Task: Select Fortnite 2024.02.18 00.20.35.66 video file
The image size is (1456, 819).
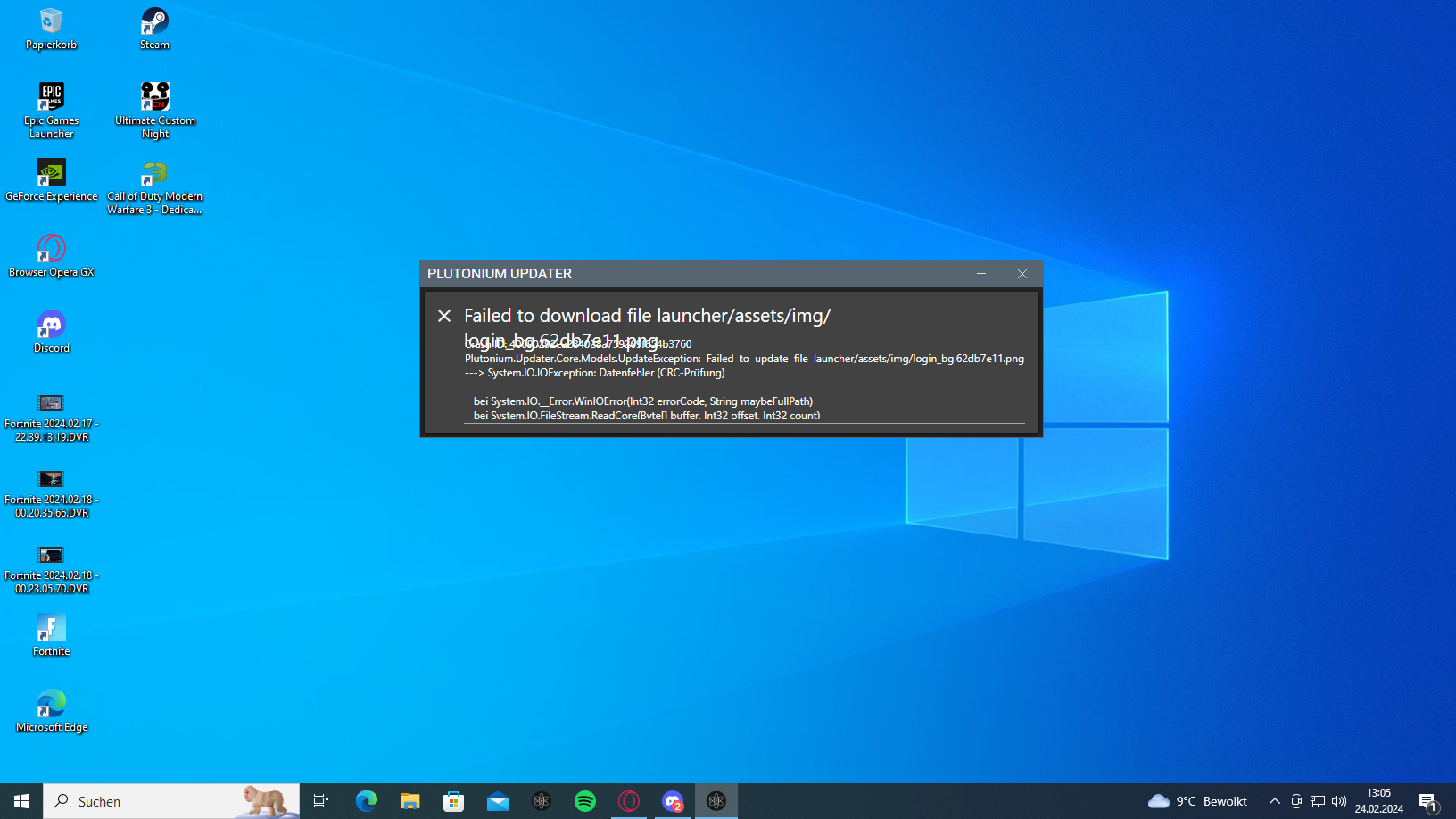Action: pos(51,494)
